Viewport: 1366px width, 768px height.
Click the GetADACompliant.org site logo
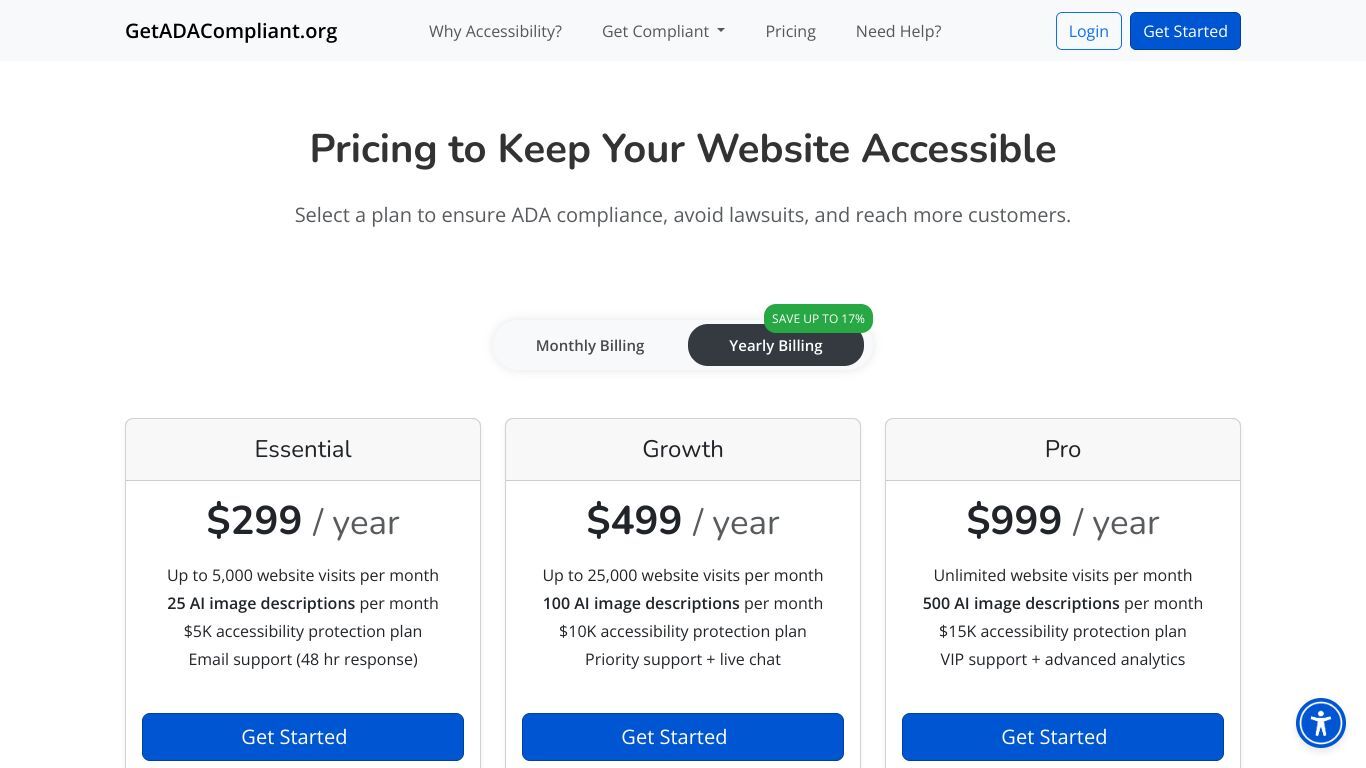[x=231, y=31]
